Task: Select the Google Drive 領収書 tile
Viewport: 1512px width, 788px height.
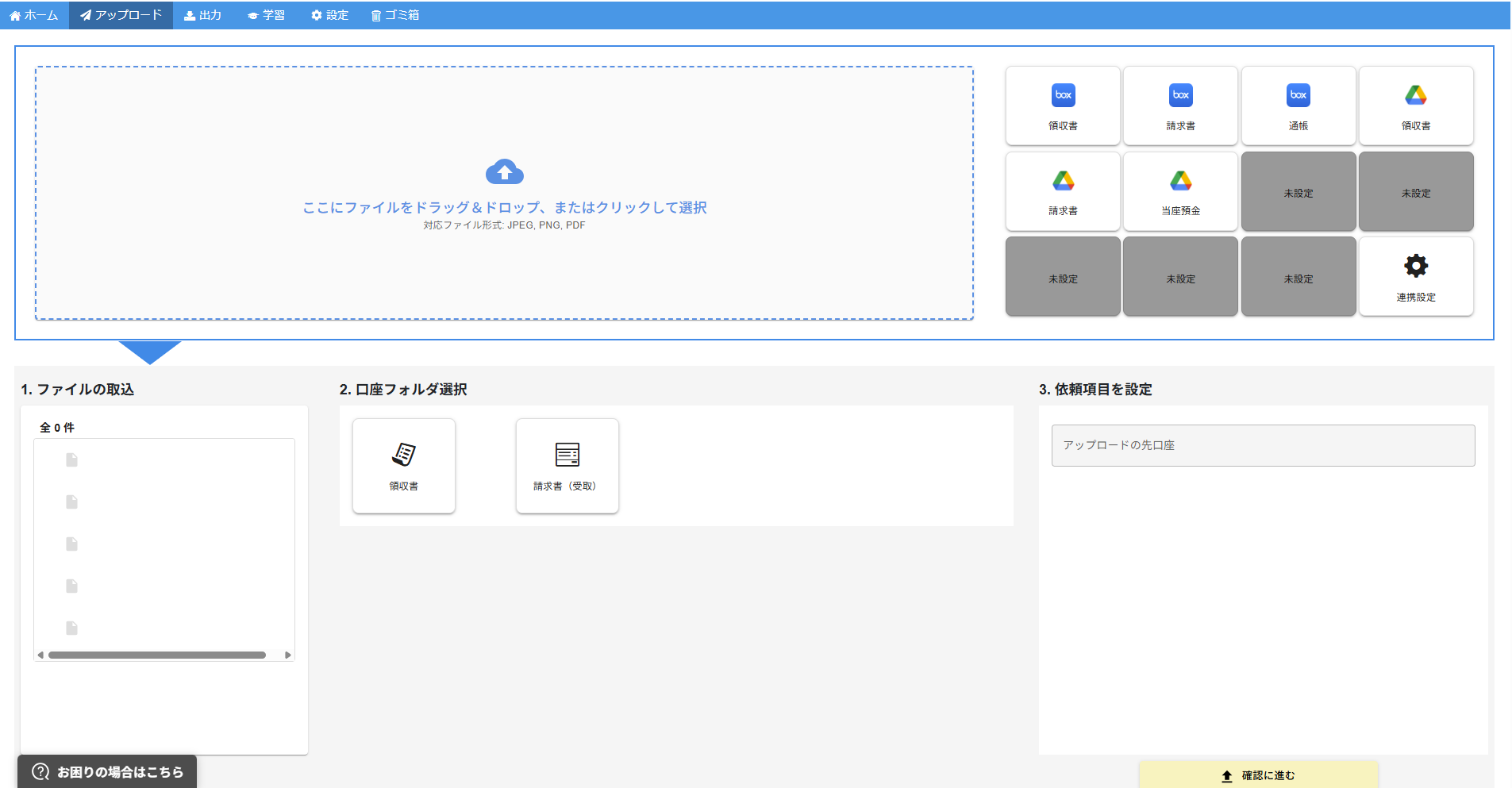Action: pos(1416,106)
